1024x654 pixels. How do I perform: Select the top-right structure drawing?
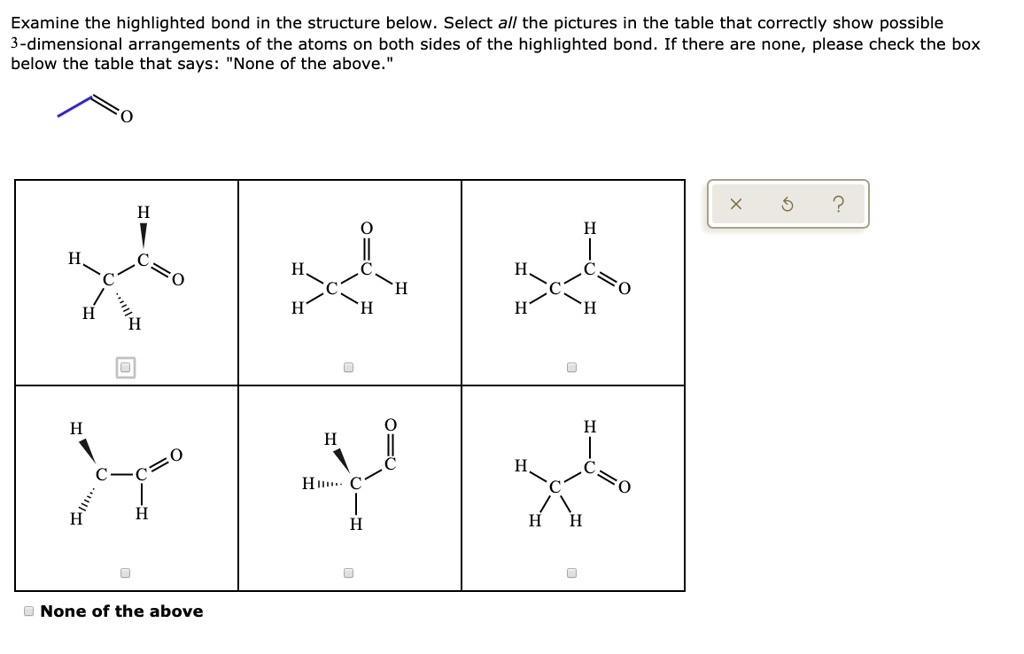point(570,270)
